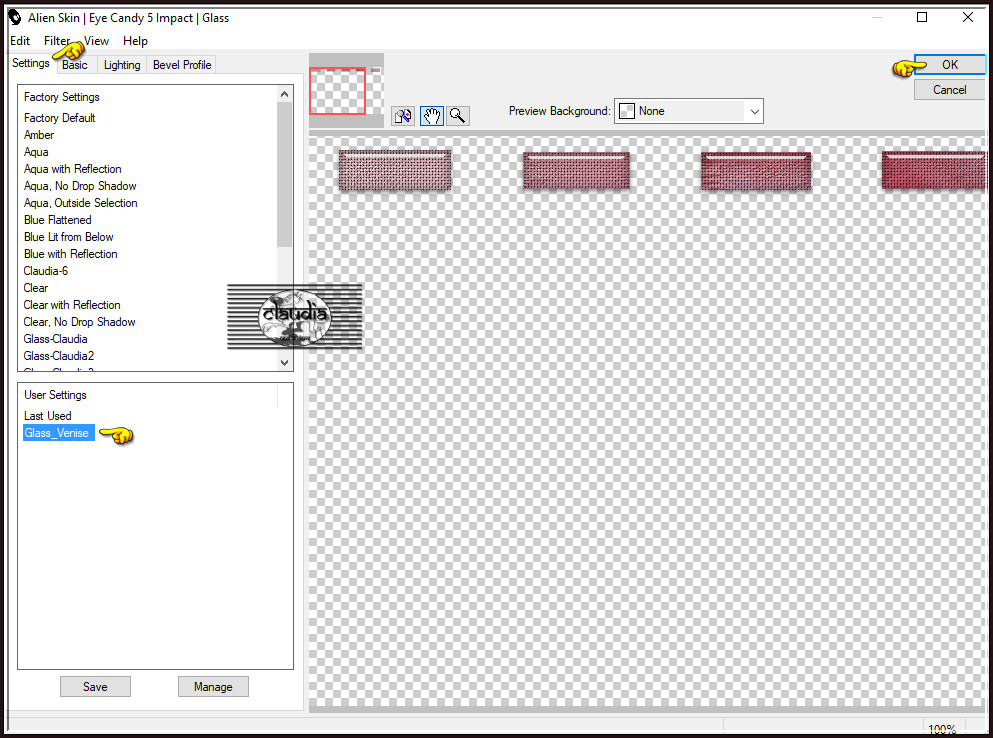Select the Glass_Venise user setting
The image size is (993, 738).
[x=58, y=433]
